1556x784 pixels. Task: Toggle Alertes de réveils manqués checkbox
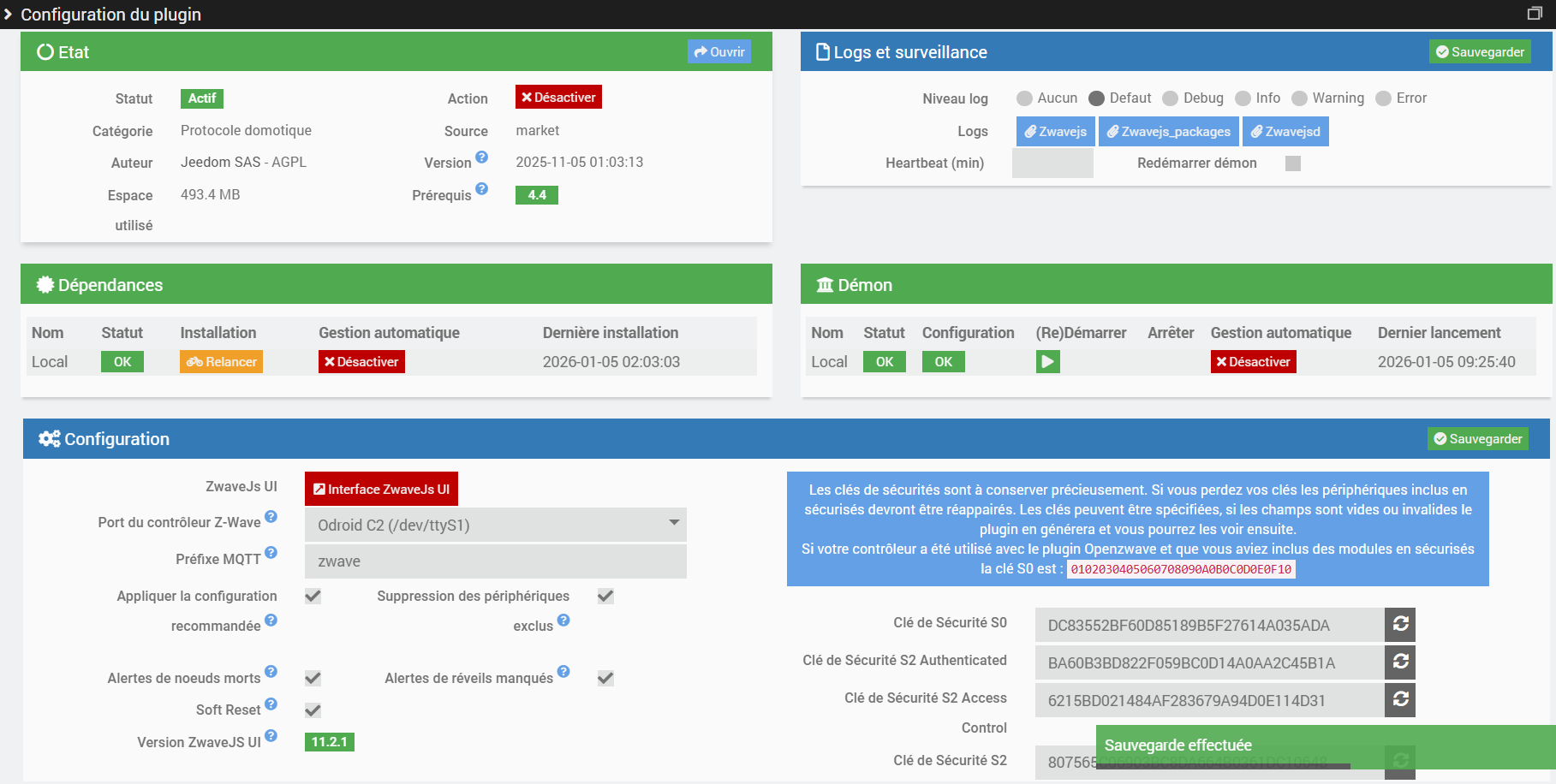605,678
